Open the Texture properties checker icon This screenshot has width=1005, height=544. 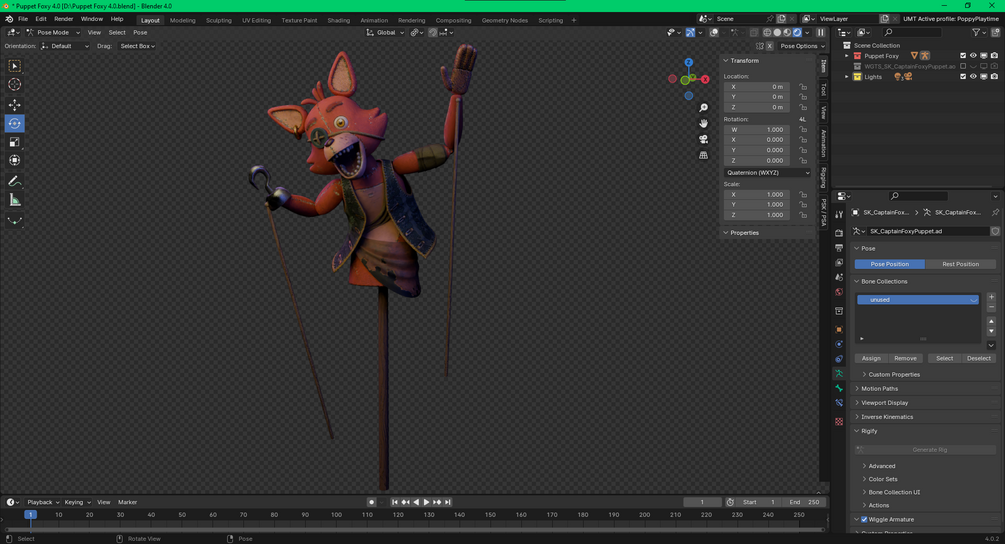point(839,422)
